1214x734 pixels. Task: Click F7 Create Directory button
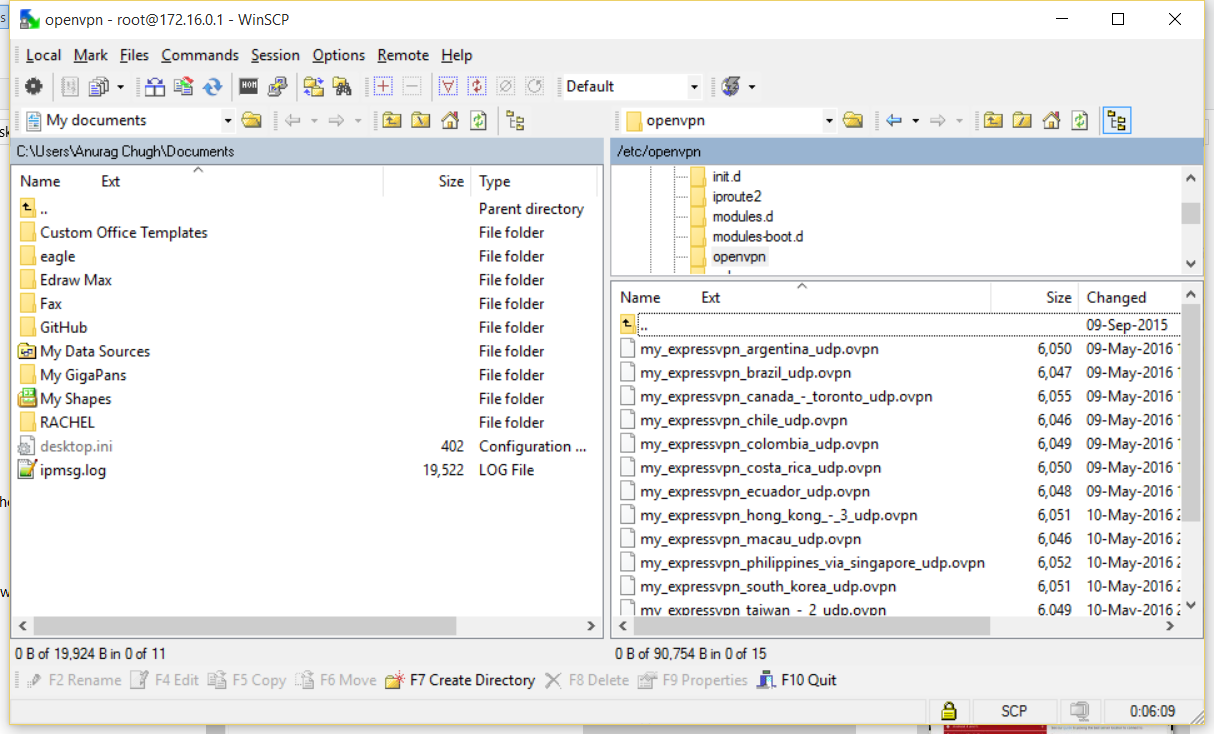461,680
